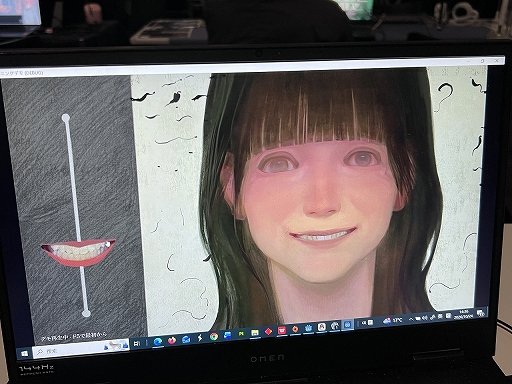The width and height of the screenshot is (512, 384).
Task: Click the Japanese status text below the slider
Action: [x=74, y=336]
